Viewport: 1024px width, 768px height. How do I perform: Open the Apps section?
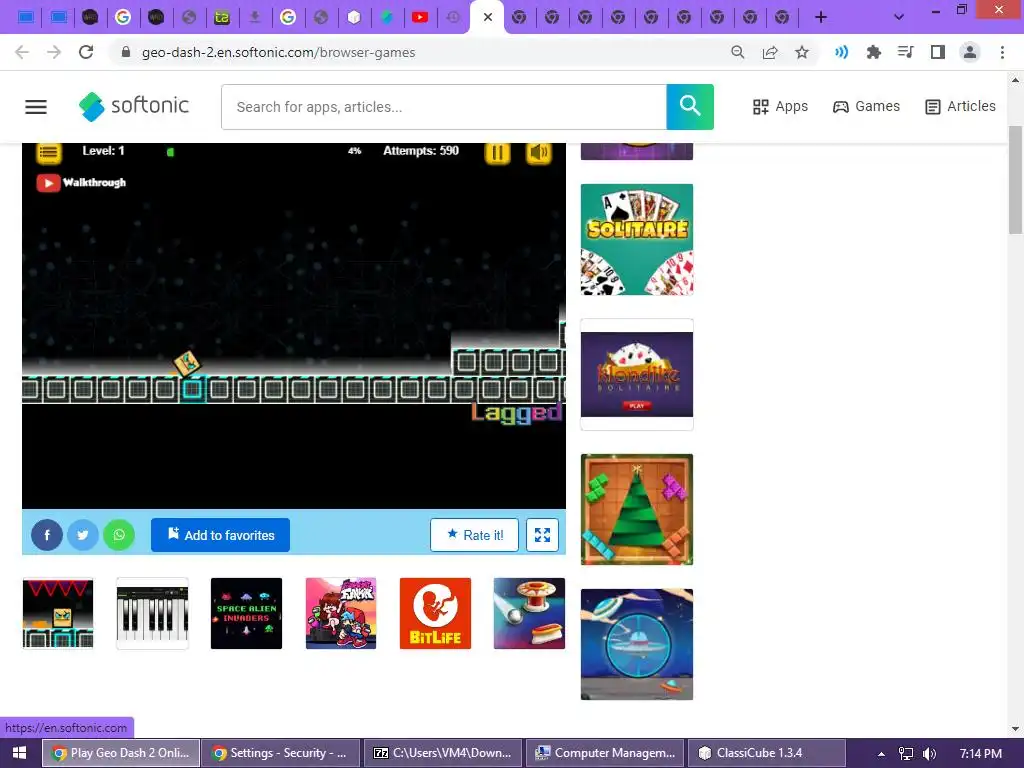780,106
